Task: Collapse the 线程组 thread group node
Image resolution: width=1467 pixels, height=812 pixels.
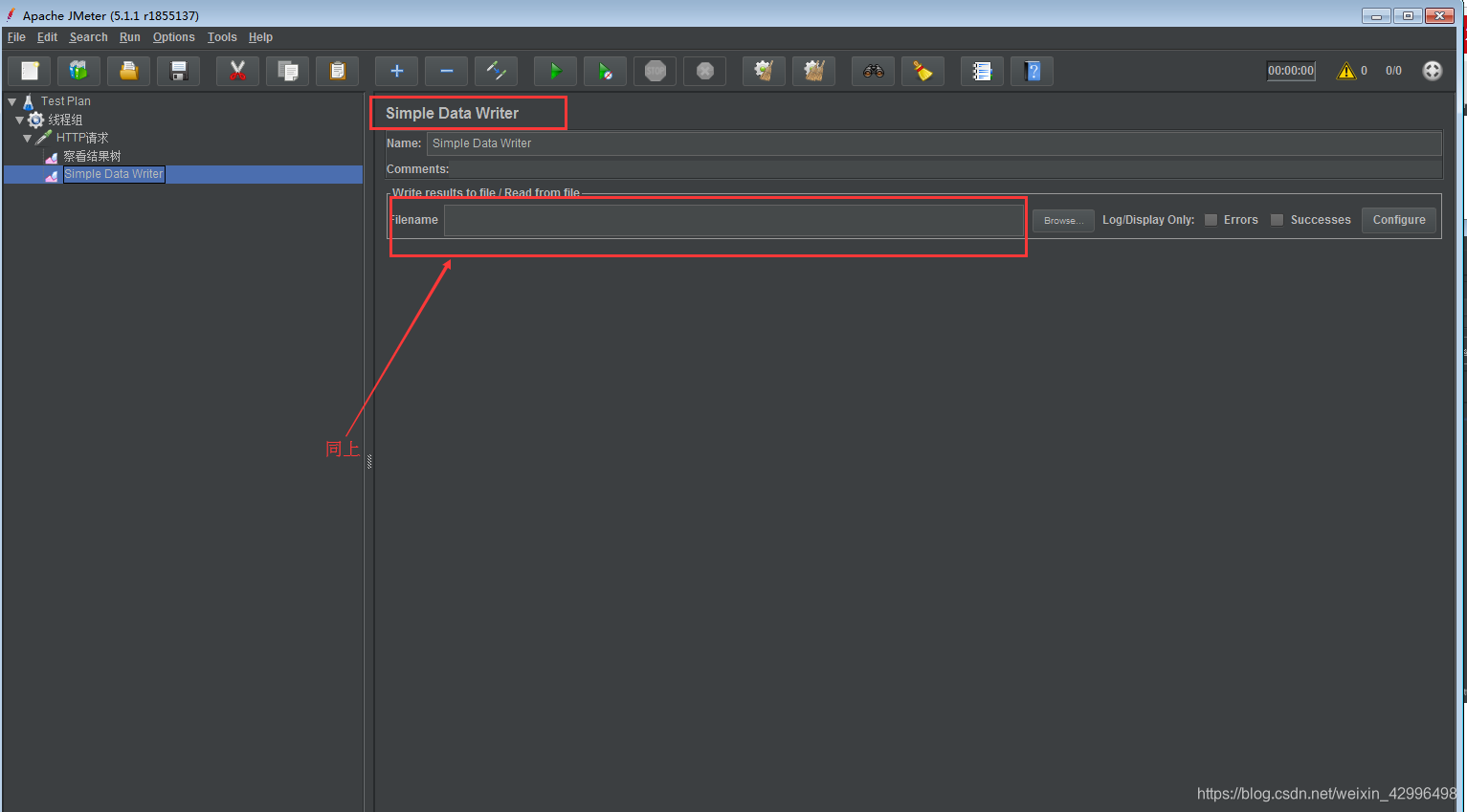Action: tap(20, 120)
